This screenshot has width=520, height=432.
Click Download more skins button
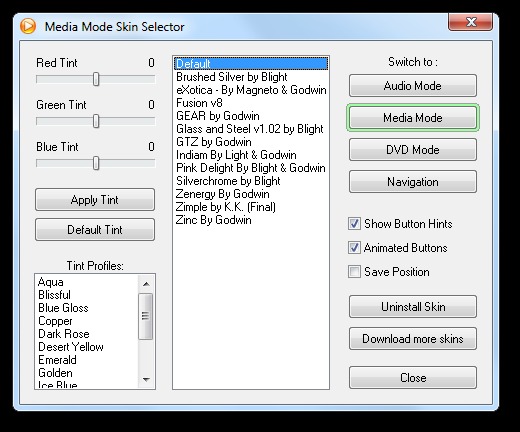click(413, 339)
